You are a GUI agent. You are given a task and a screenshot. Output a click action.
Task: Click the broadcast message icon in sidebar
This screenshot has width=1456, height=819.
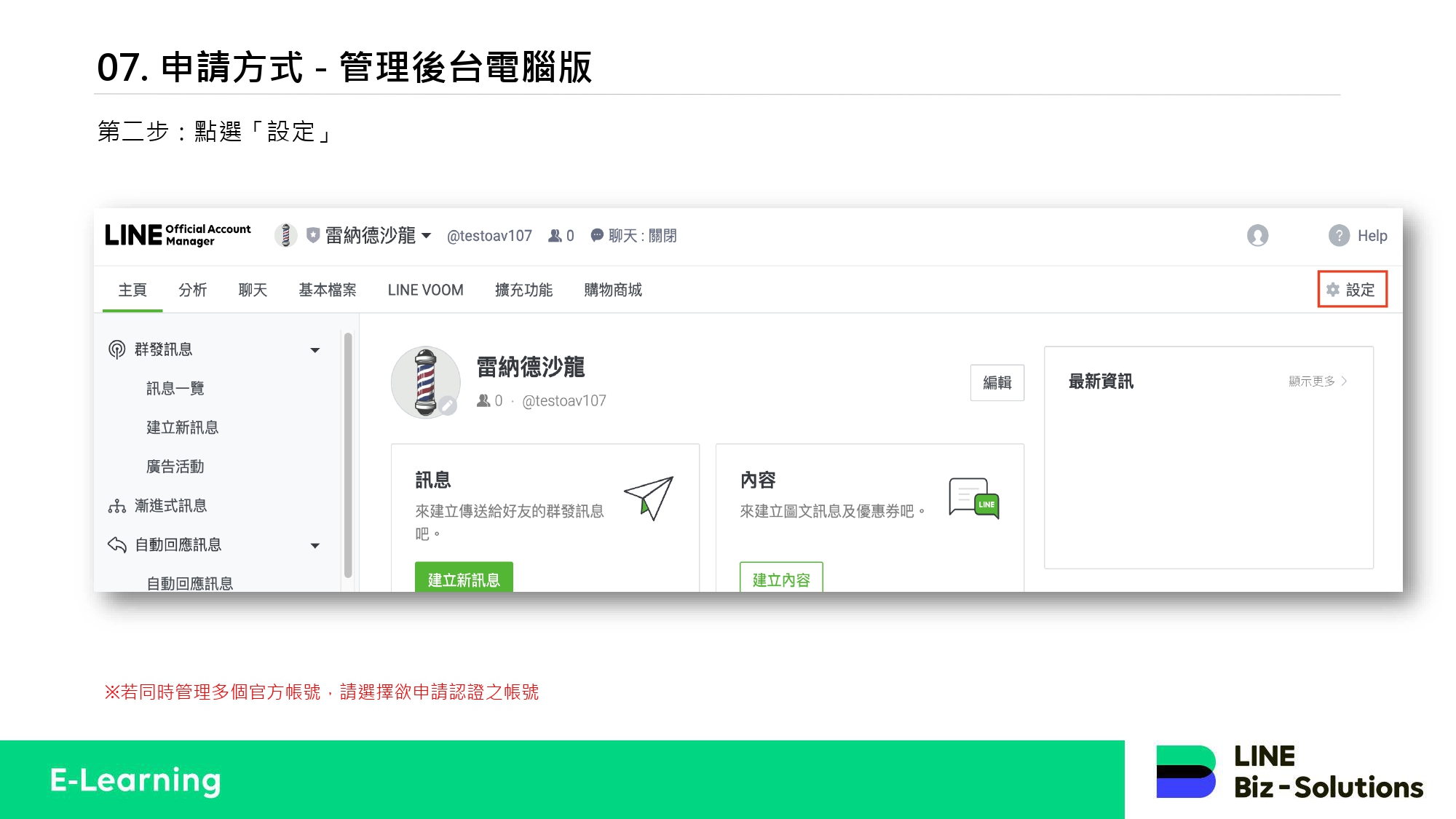(116, 349)
